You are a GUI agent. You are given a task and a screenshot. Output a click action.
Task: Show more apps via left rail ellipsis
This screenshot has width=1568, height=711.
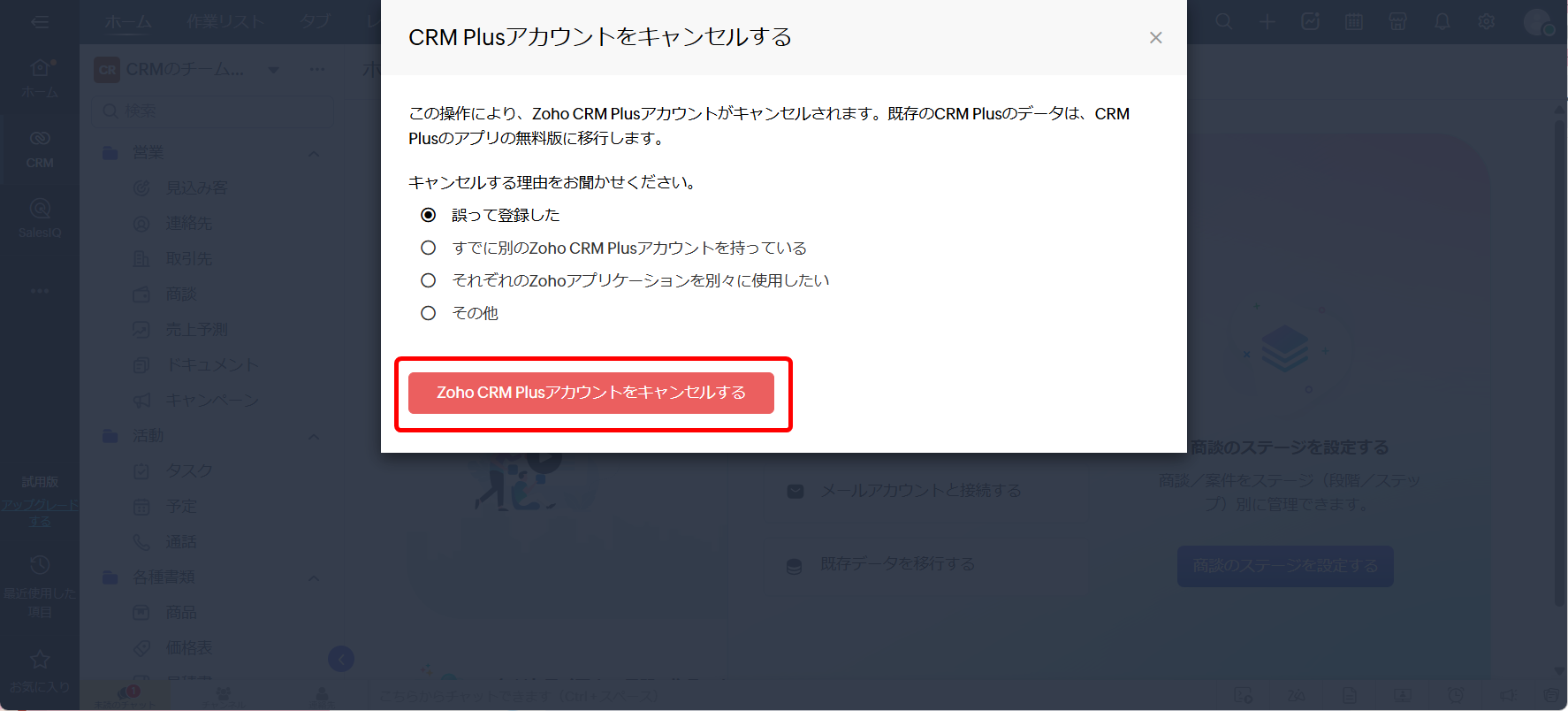(40, 291)
